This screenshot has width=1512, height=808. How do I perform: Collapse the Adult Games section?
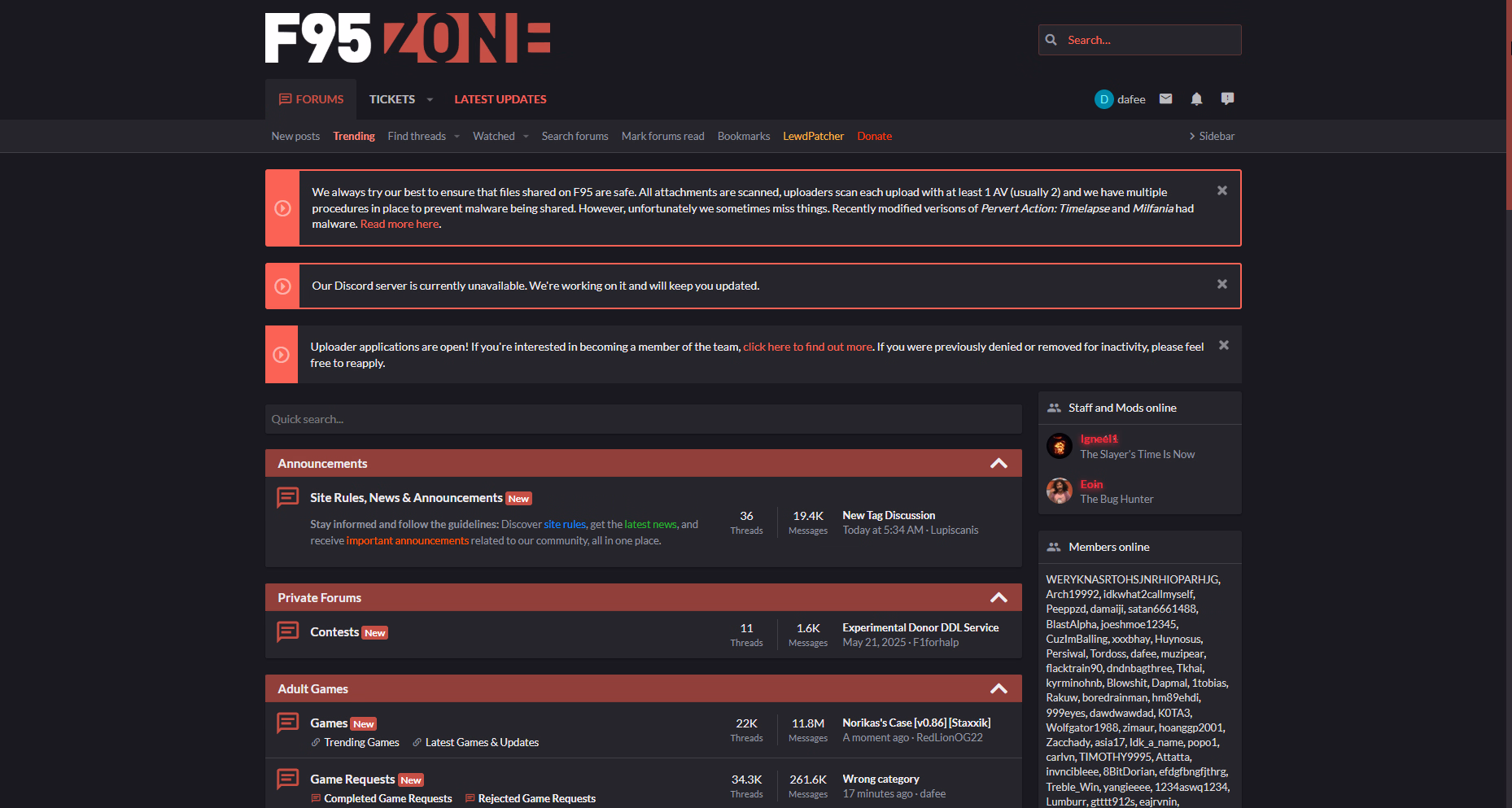coord(999,689)
